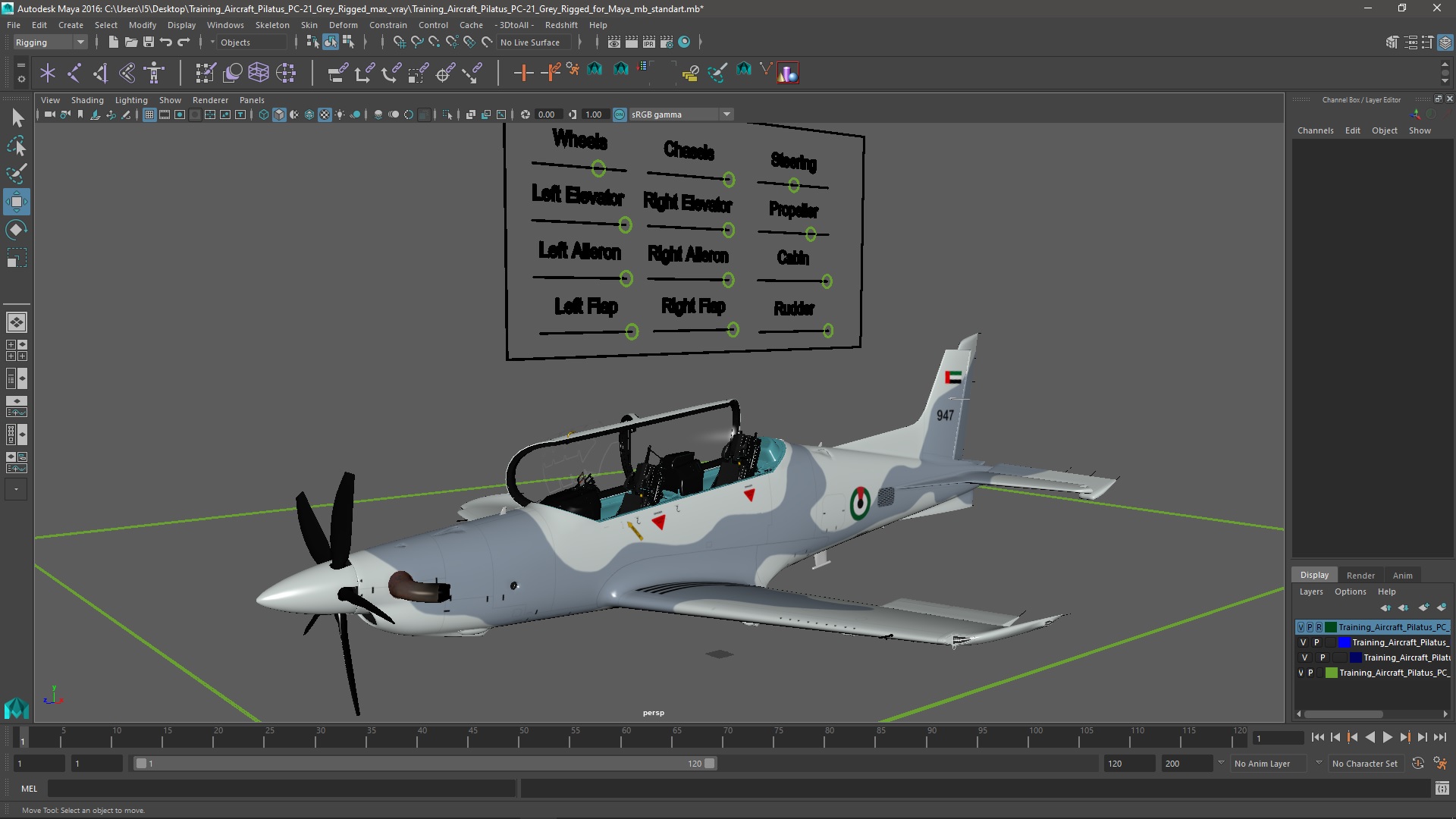Click the range slider bar handle

425,764
